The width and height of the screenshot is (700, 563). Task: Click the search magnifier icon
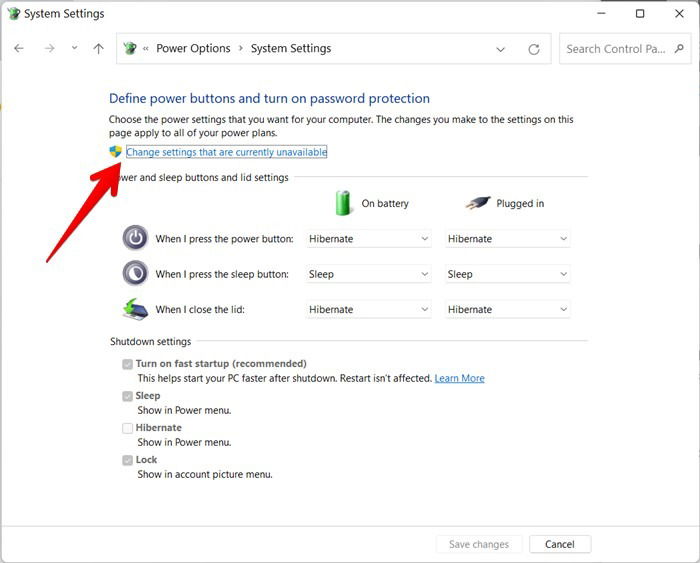pyautogui.click(x=679, y=48)
